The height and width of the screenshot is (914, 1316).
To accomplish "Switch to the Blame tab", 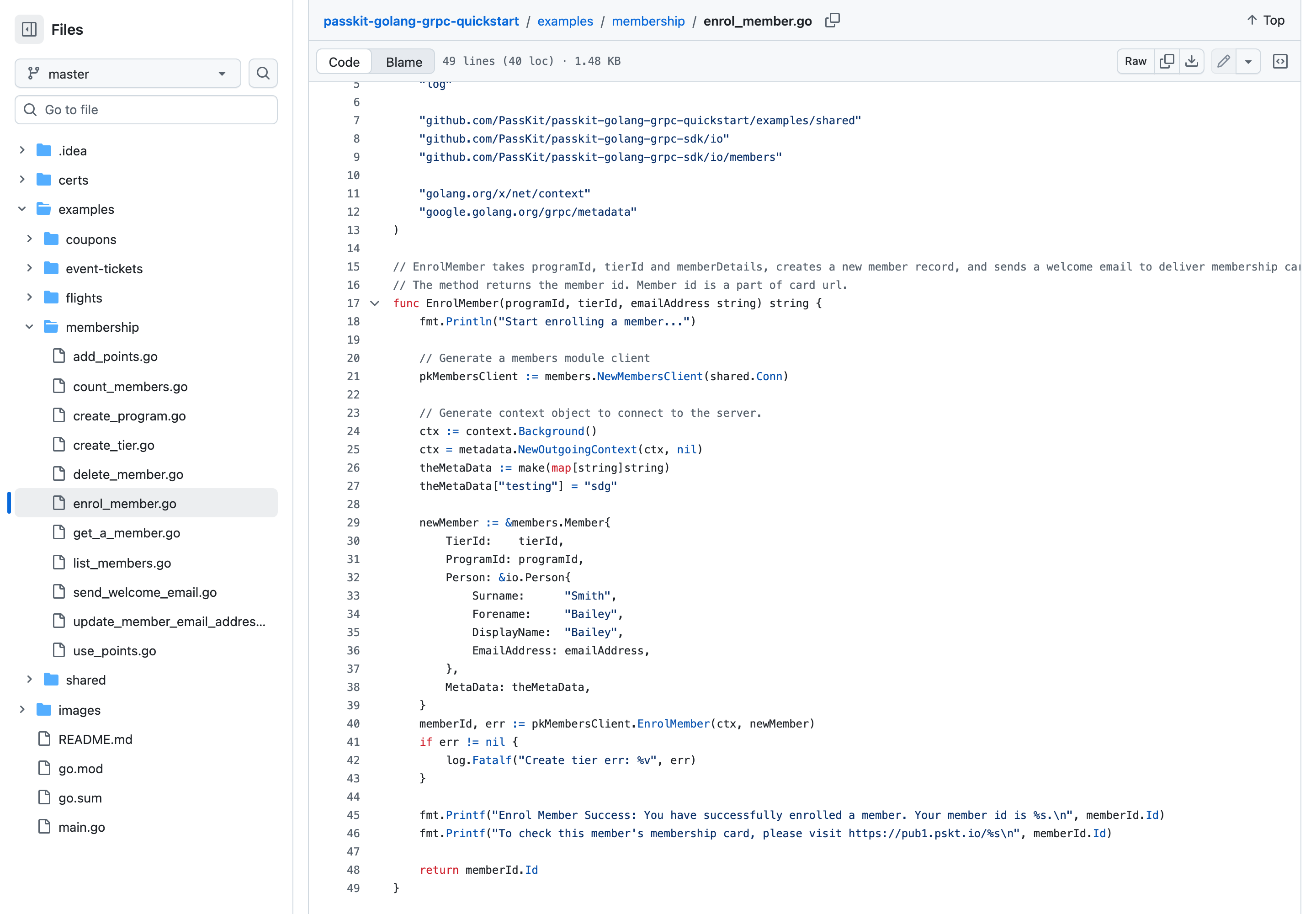I will pos(404,62).
